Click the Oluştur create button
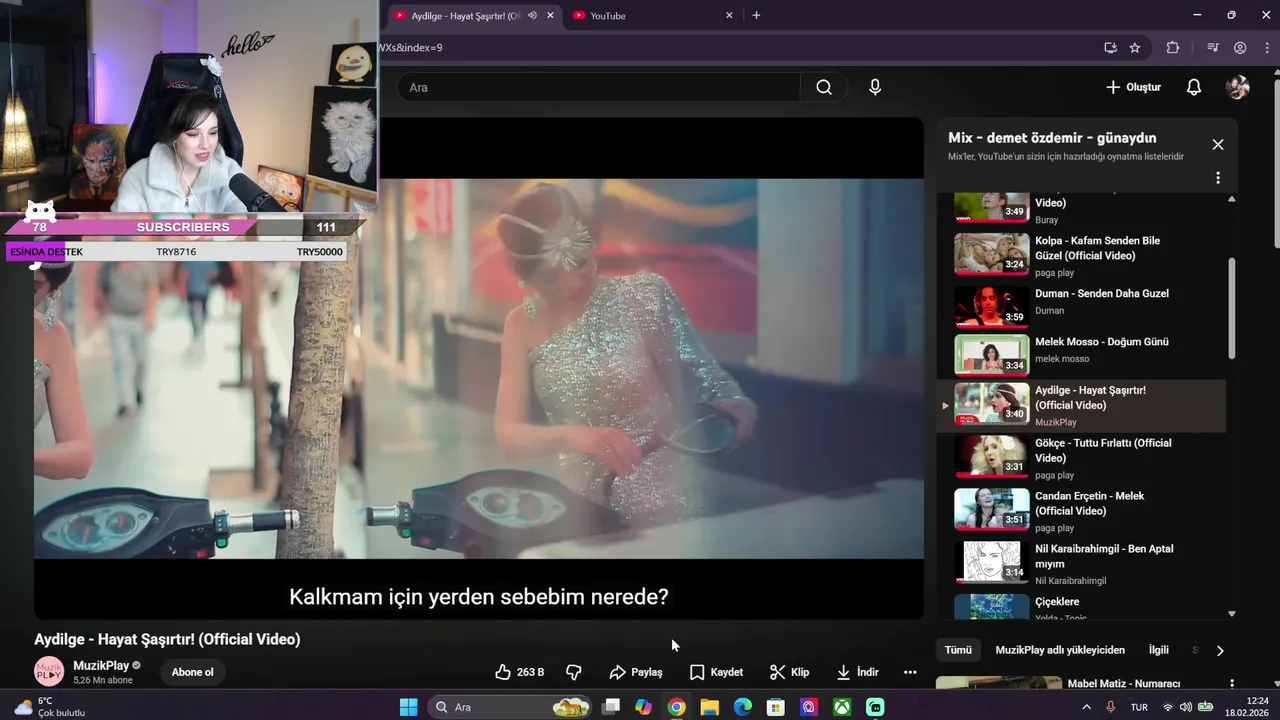 click(x=1133, y=87)
